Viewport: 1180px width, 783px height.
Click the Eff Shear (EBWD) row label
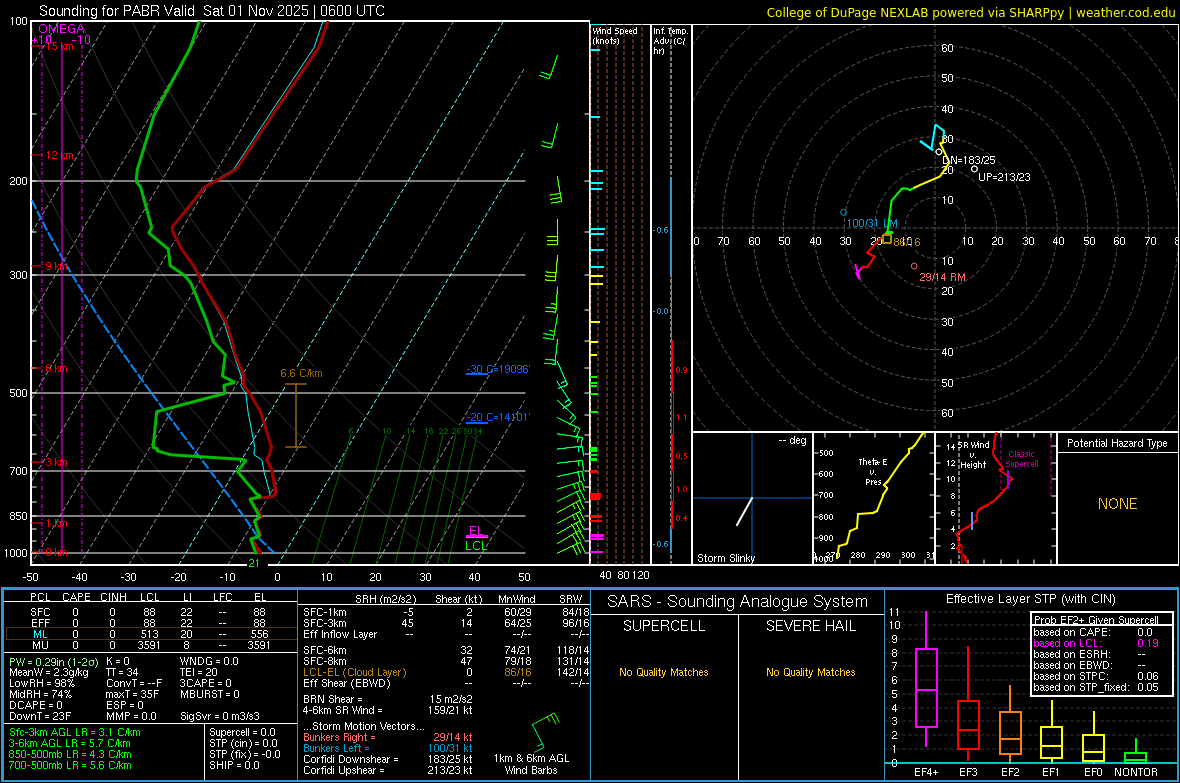(x=346, y=683)
